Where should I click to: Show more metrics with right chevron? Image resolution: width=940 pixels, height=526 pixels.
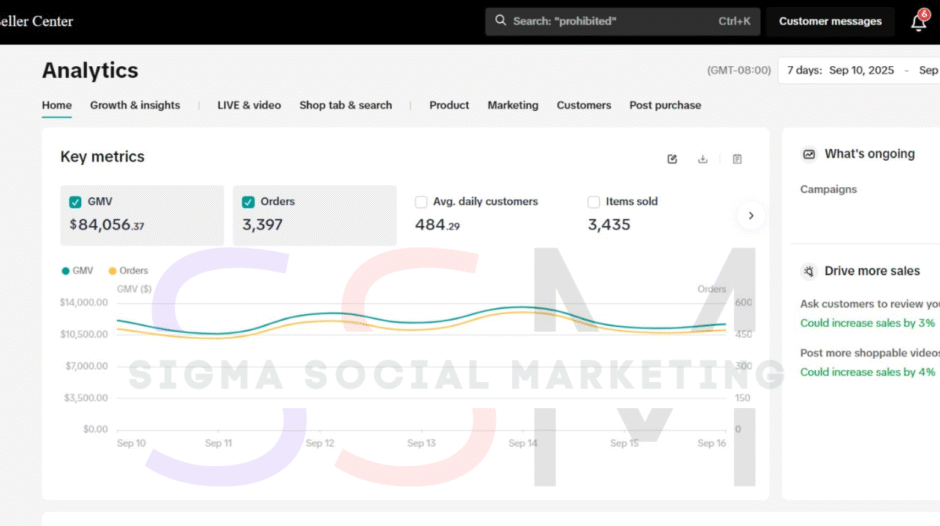(x=750, y=215)
